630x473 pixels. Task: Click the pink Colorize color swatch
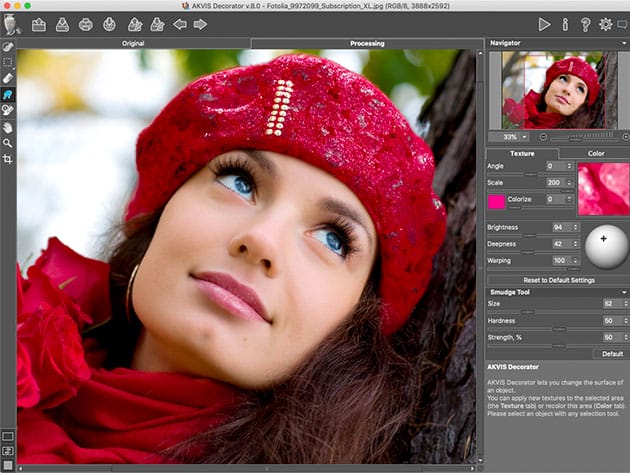click(x=497, y=201)
